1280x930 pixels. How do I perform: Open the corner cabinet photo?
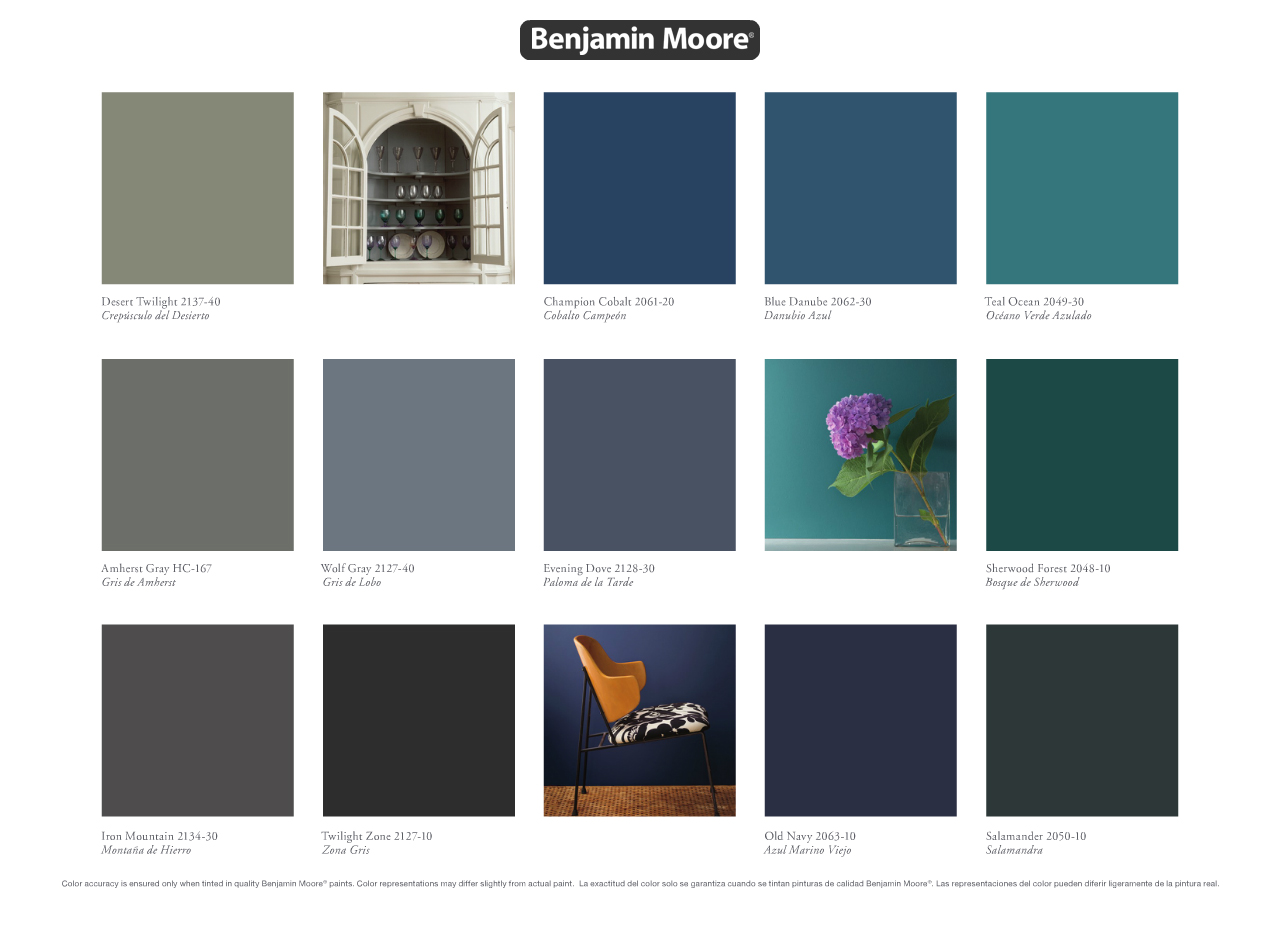coord(419,188)
